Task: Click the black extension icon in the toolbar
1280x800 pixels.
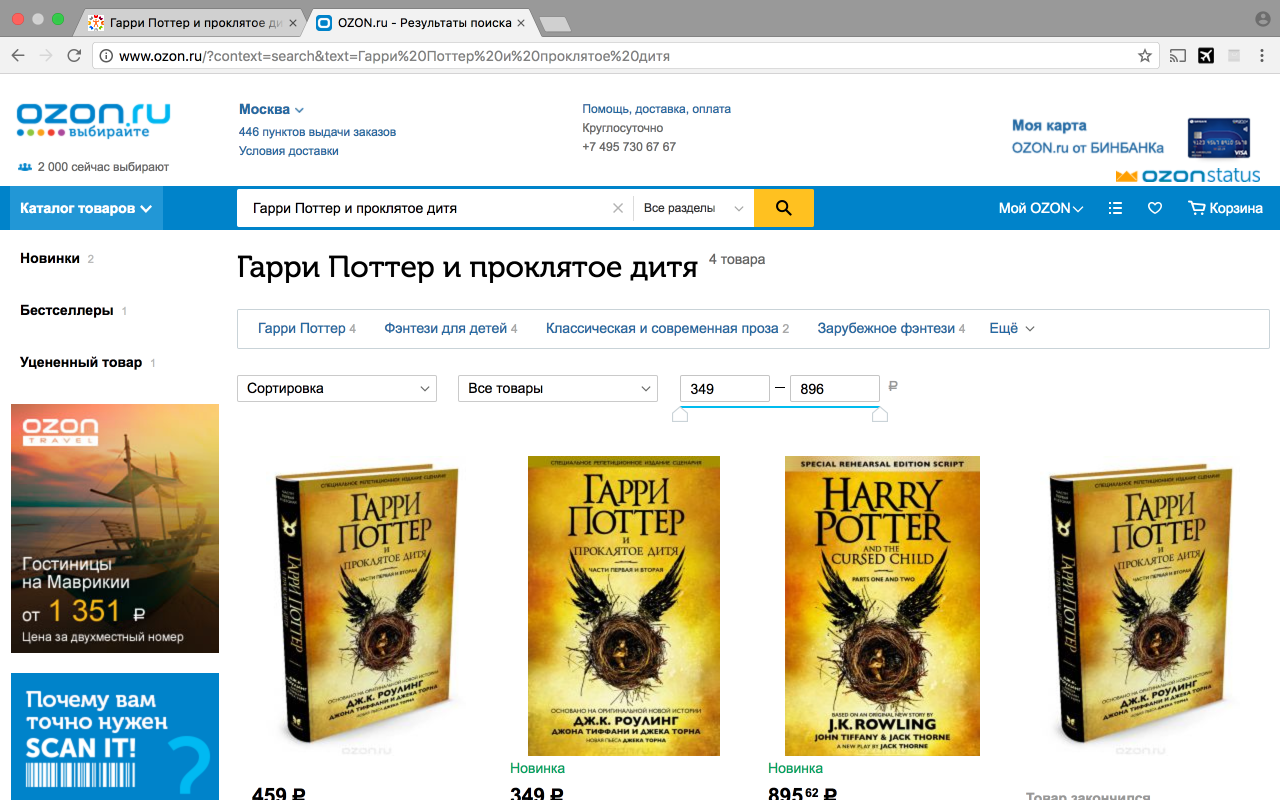Action: pos(1206,56)
